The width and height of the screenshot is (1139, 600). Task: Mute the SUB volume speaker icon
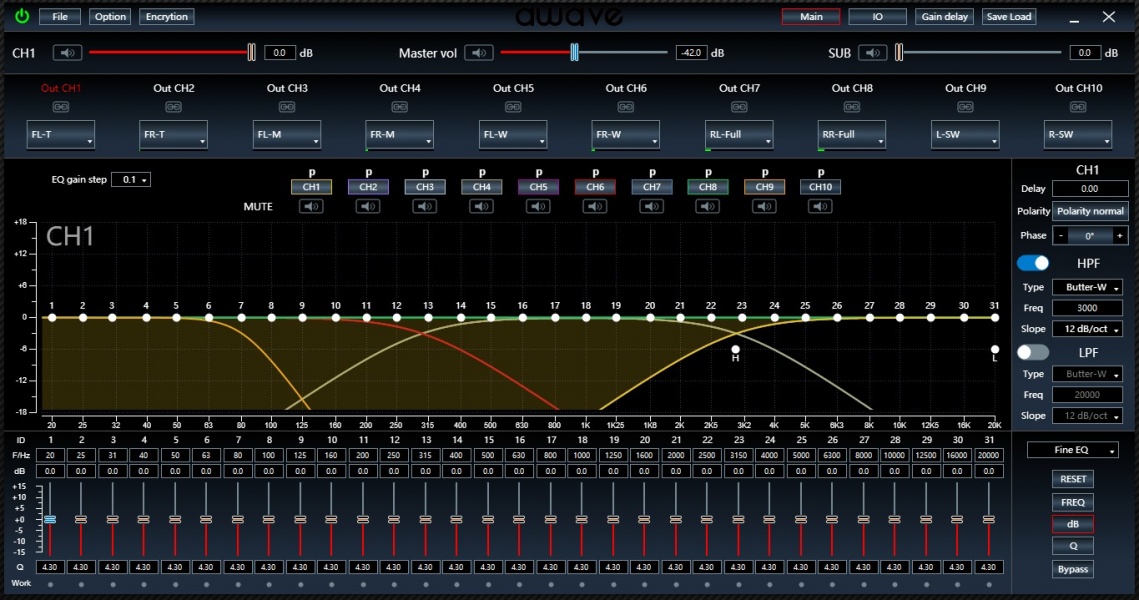click(873, 53)
